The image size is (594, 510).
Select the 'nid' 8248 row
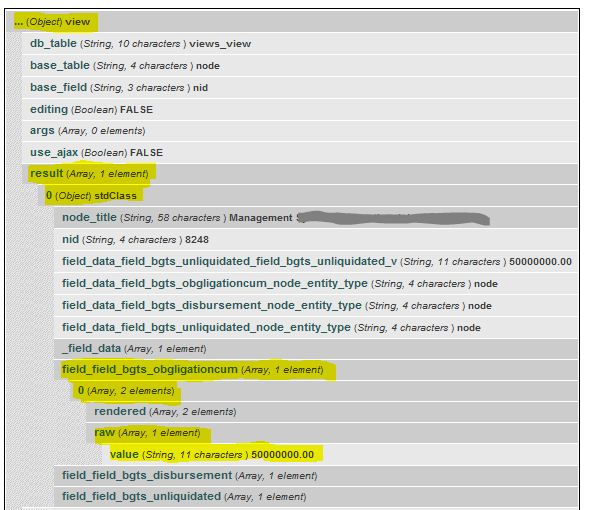coord(316,239)
